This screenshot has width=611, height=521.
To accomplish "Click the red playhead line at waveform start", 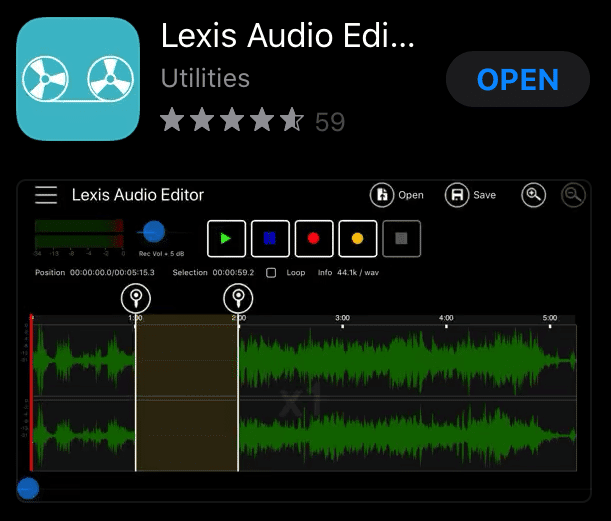I will (x=31, y=393).
